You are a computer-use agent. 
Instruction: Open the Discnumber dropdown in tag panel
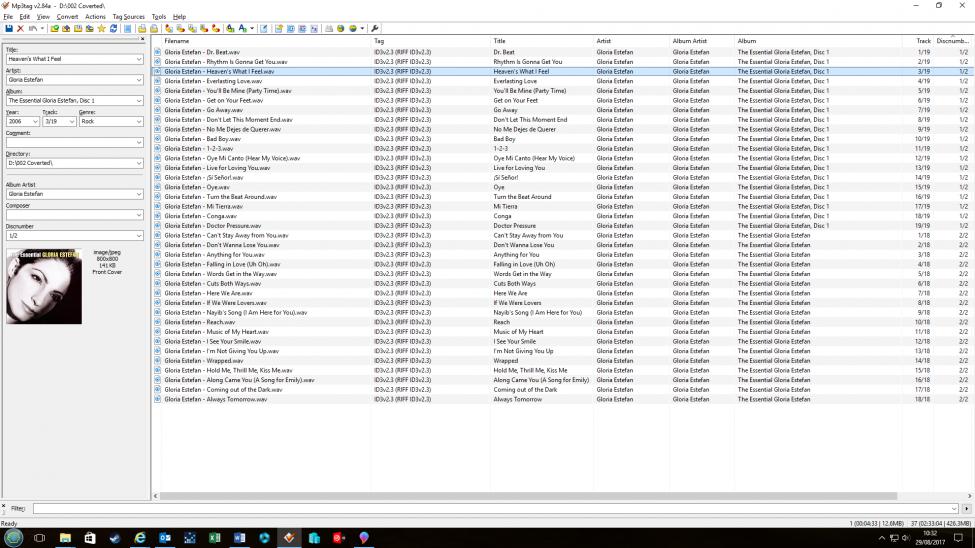point(139,236)
